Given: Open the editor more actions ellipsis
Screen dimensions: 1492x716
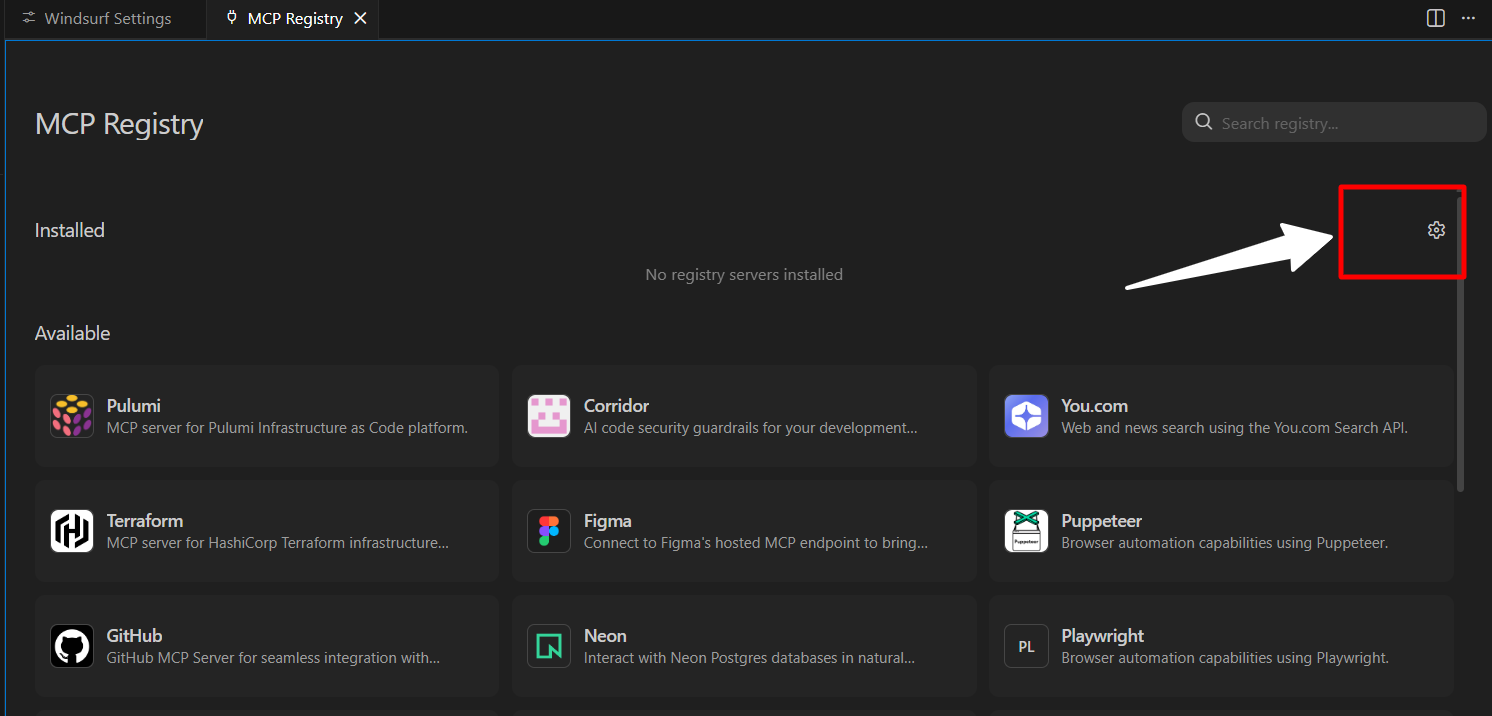Looking at the screenshot, I should 1468,18.
